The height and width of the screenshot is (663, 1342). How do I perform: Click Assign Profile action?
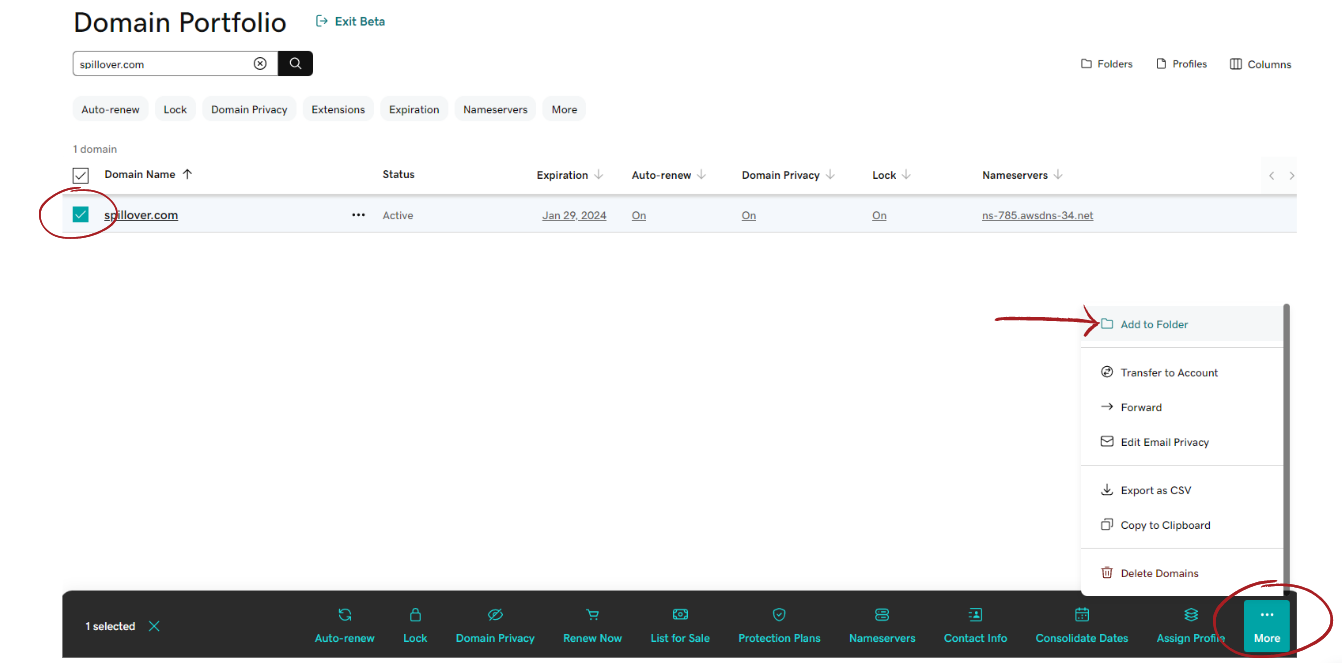(1191, 626)
